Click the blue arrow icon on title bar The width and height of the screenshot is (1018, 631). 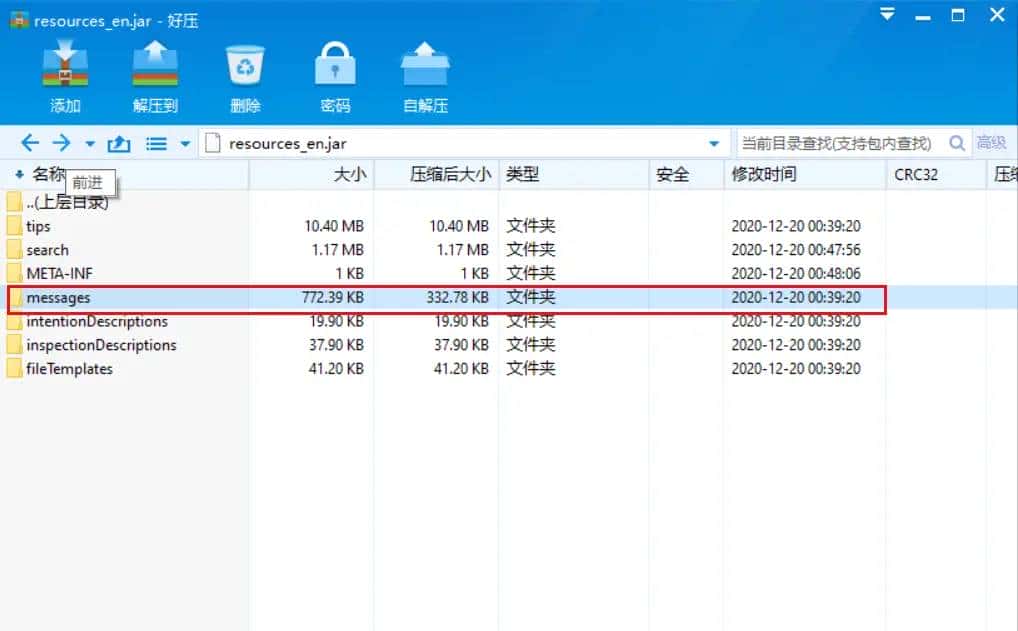[x=886, y=14]
